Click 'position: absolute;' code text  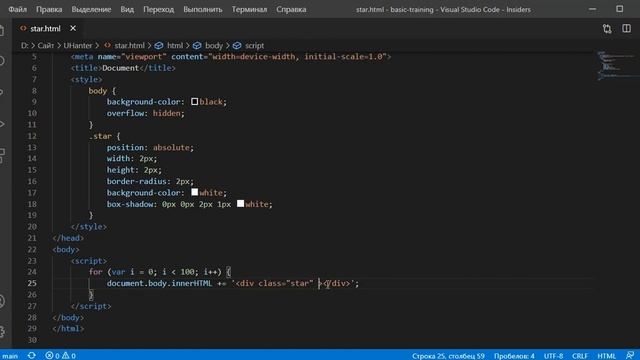pos(150,147)
